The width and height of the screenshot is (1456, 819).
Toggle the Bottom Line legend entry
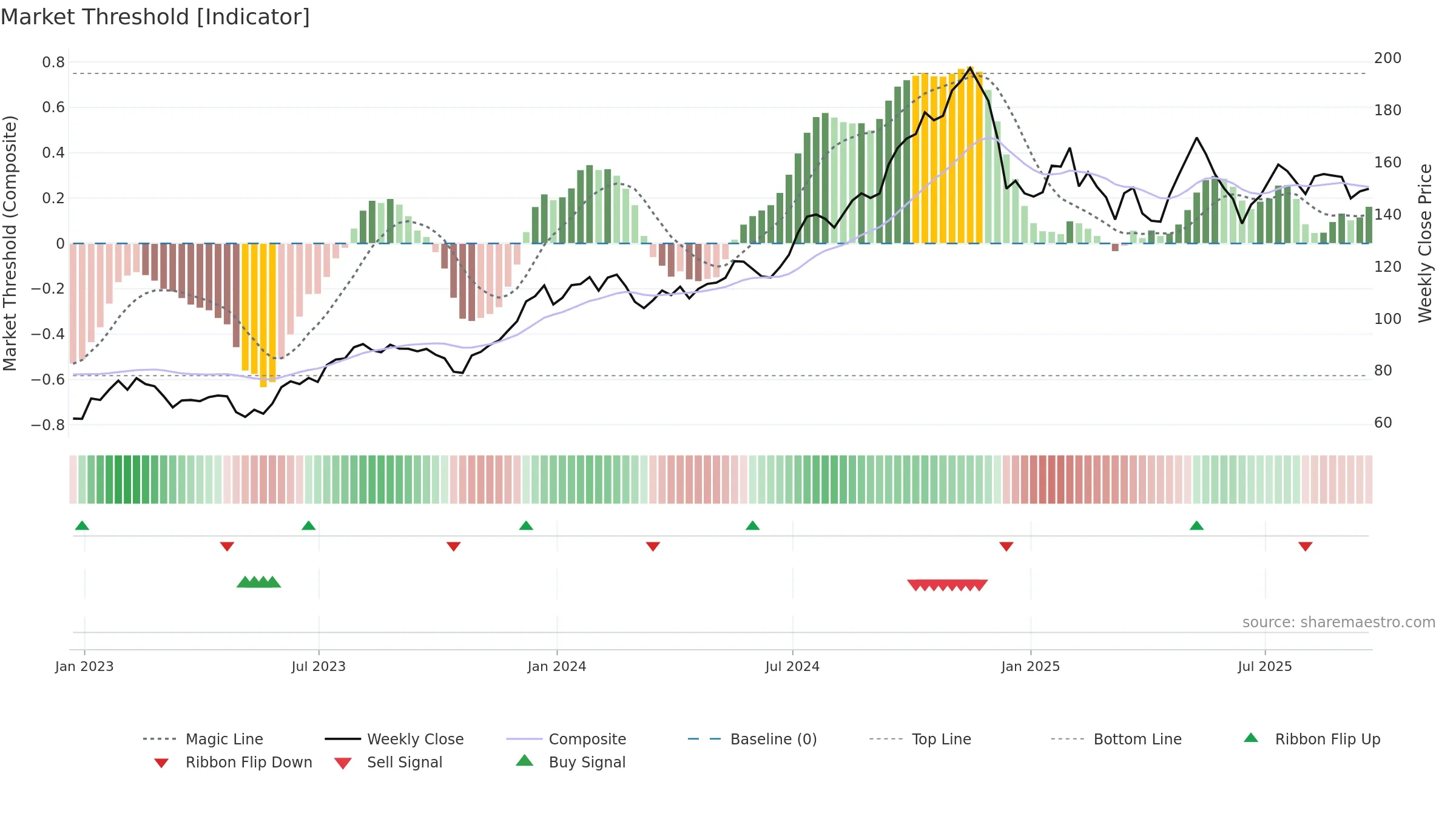[x=1116, y=739]
